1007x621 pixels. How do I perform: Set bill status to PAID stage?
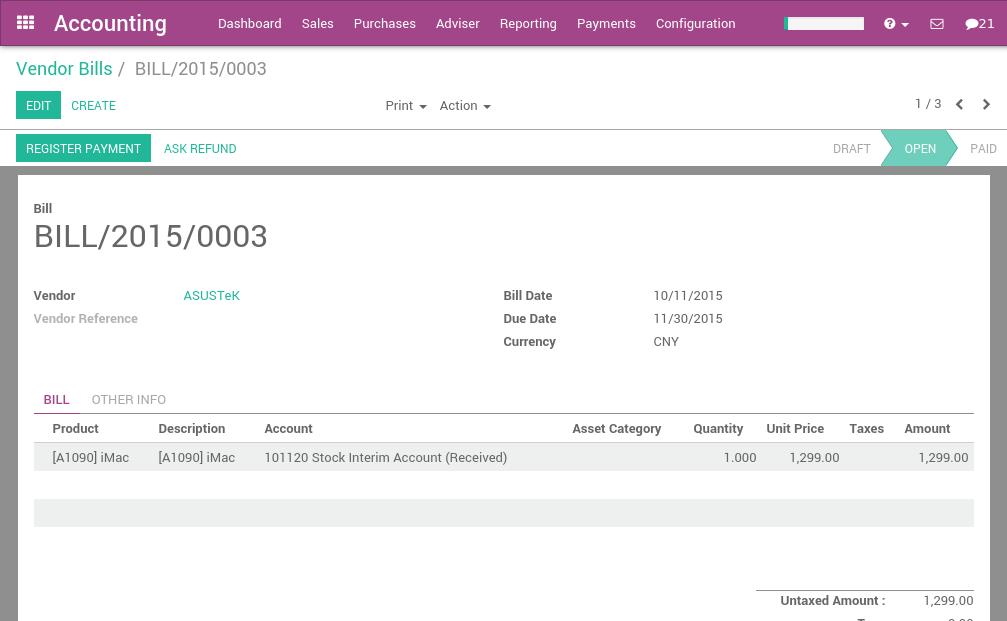tap(983, 148)
